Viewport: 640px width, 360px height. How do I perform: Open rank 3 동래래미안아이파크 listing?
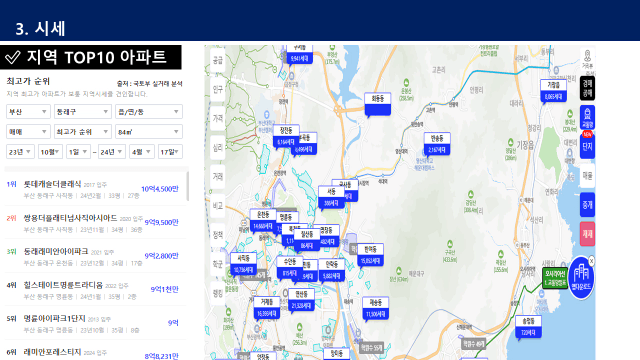pyautogui.click(x=94, y=256)
